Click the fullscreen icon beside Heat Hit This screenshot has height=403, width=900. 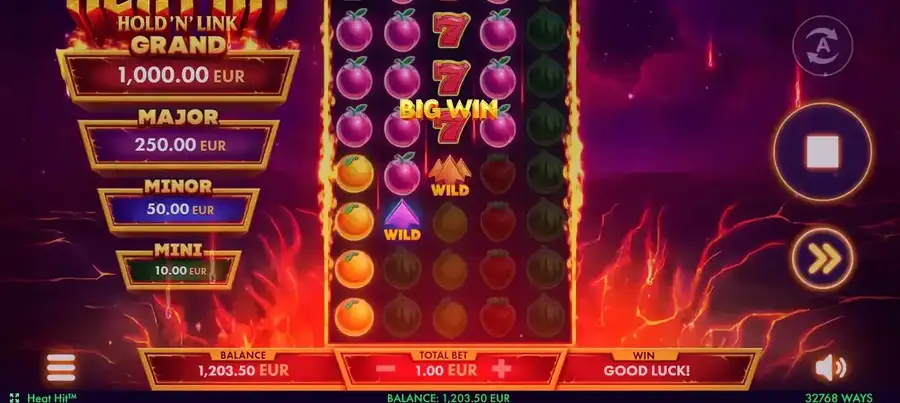click(x=14, y=397)
